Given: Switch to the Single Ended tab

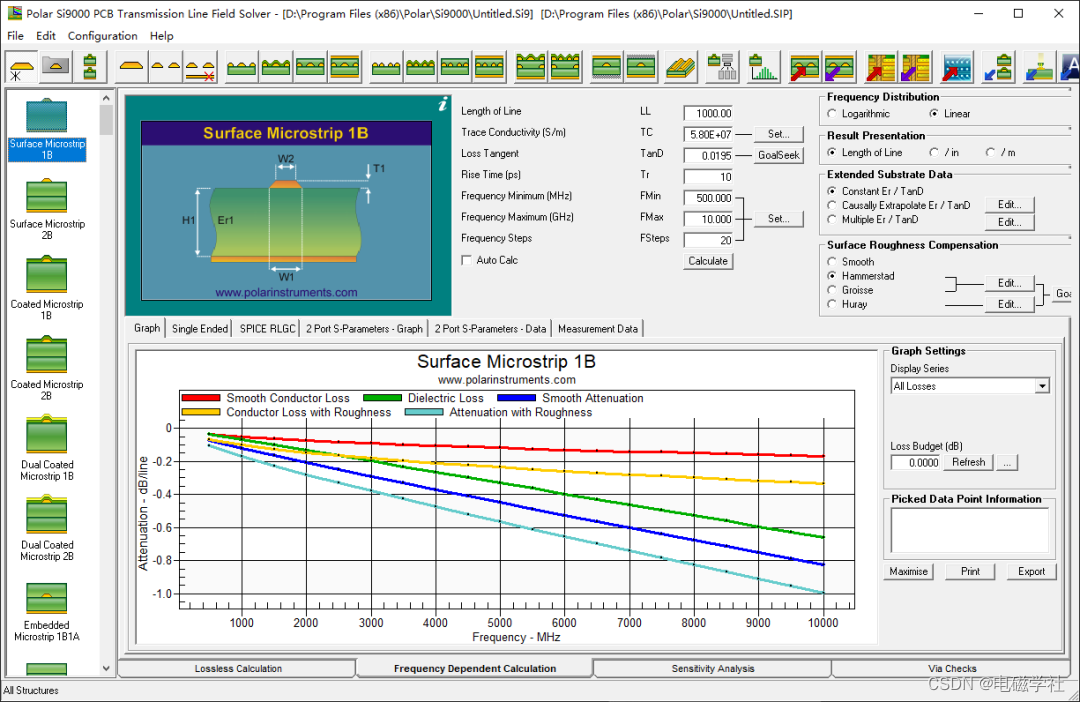Looking at the screenshot, I should pyautogui.click(x=200, y=329).
